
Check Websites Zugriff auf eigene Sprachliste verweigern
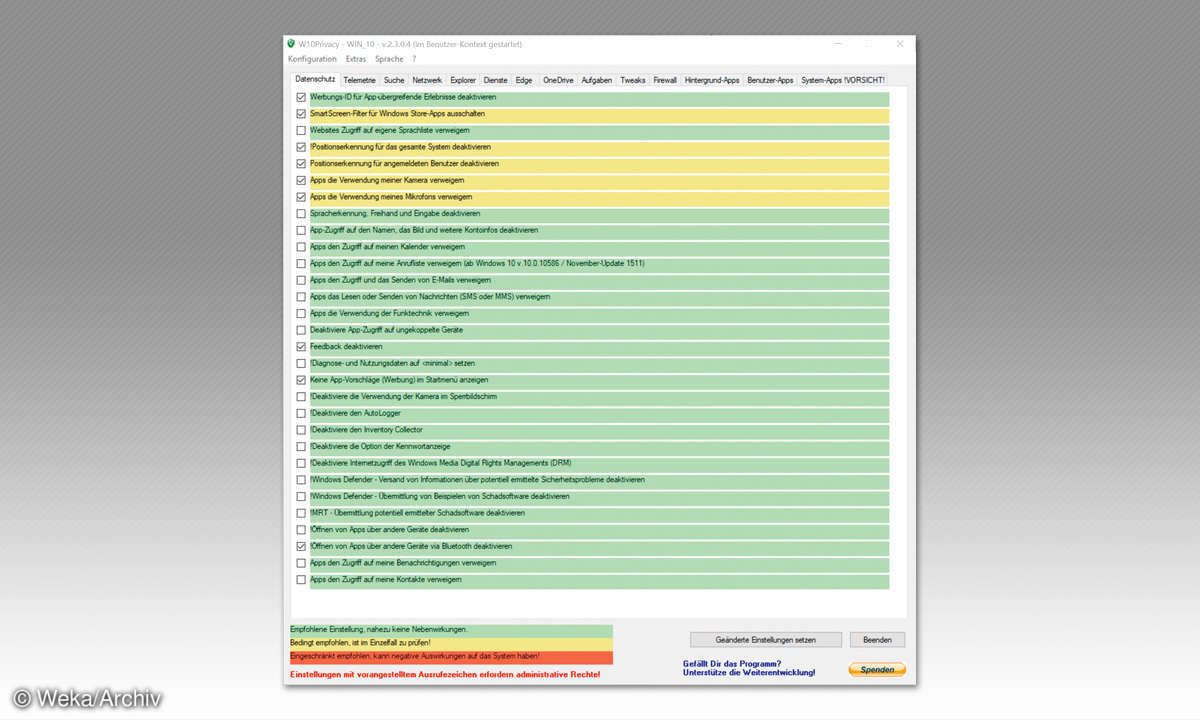pyautogui.click(x=301, y=131)
